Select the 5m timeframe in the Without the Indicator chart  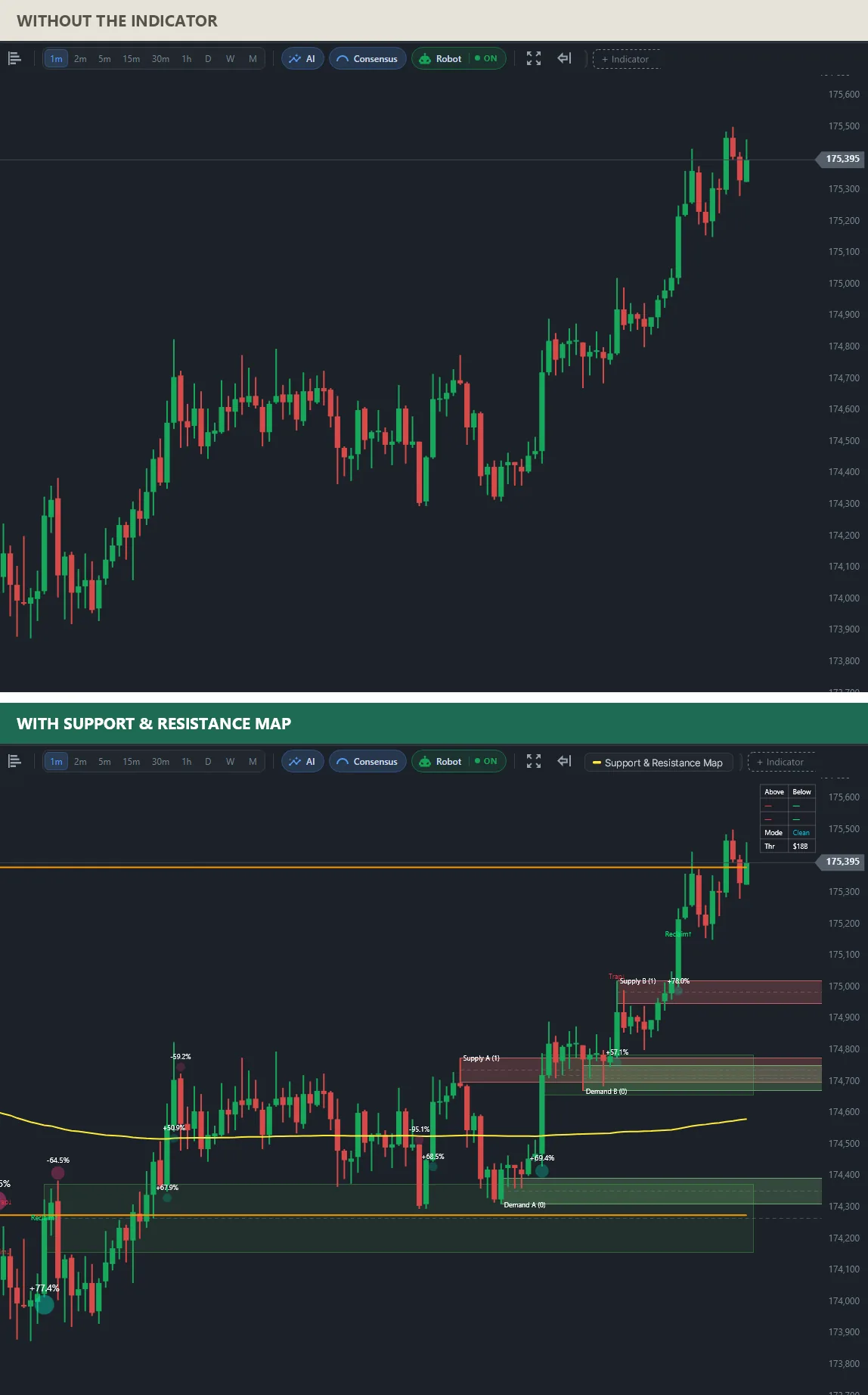pos(104,59)
